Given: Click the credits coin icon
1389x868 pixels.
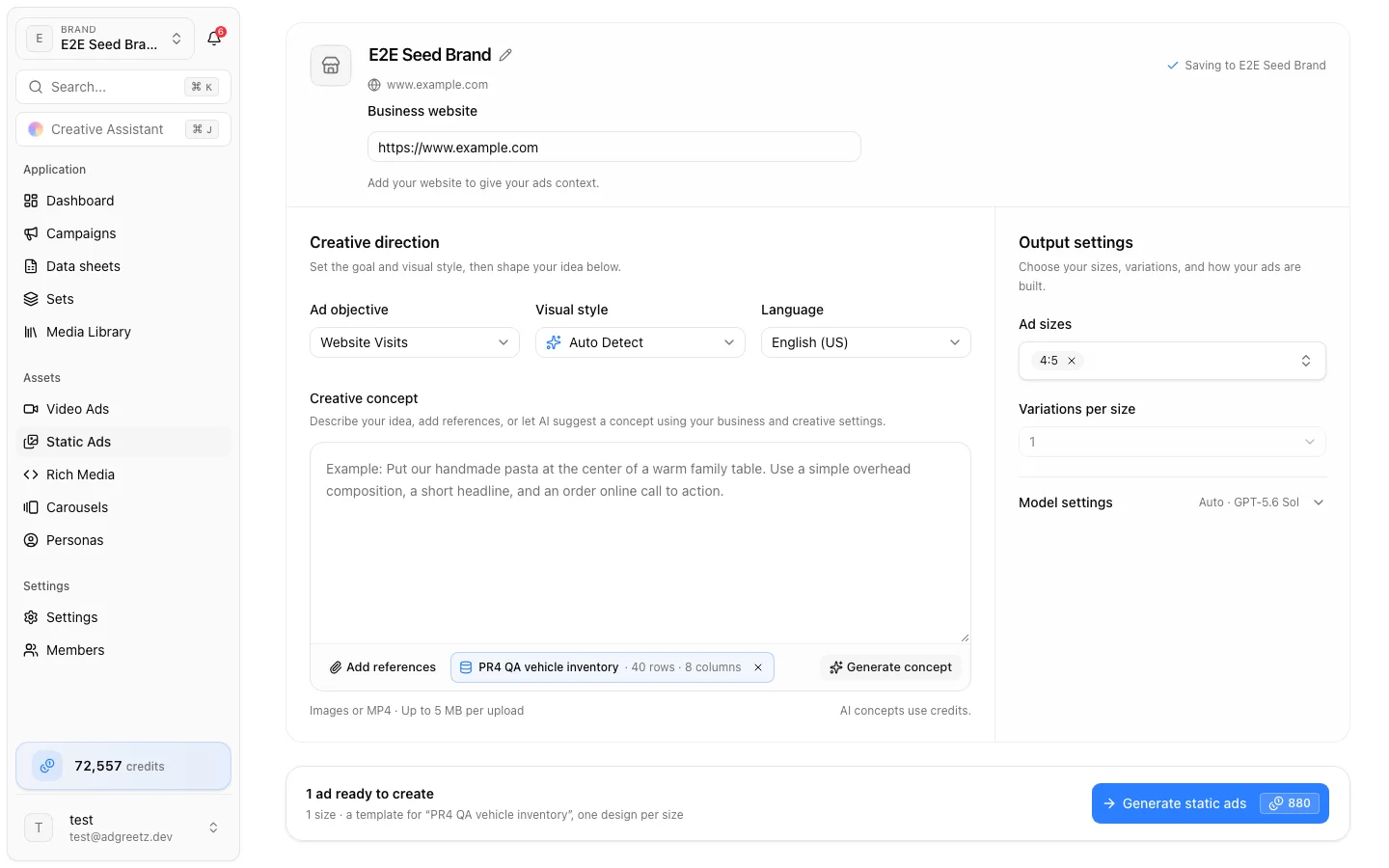Looking at the screenshot, I should 47,766.
